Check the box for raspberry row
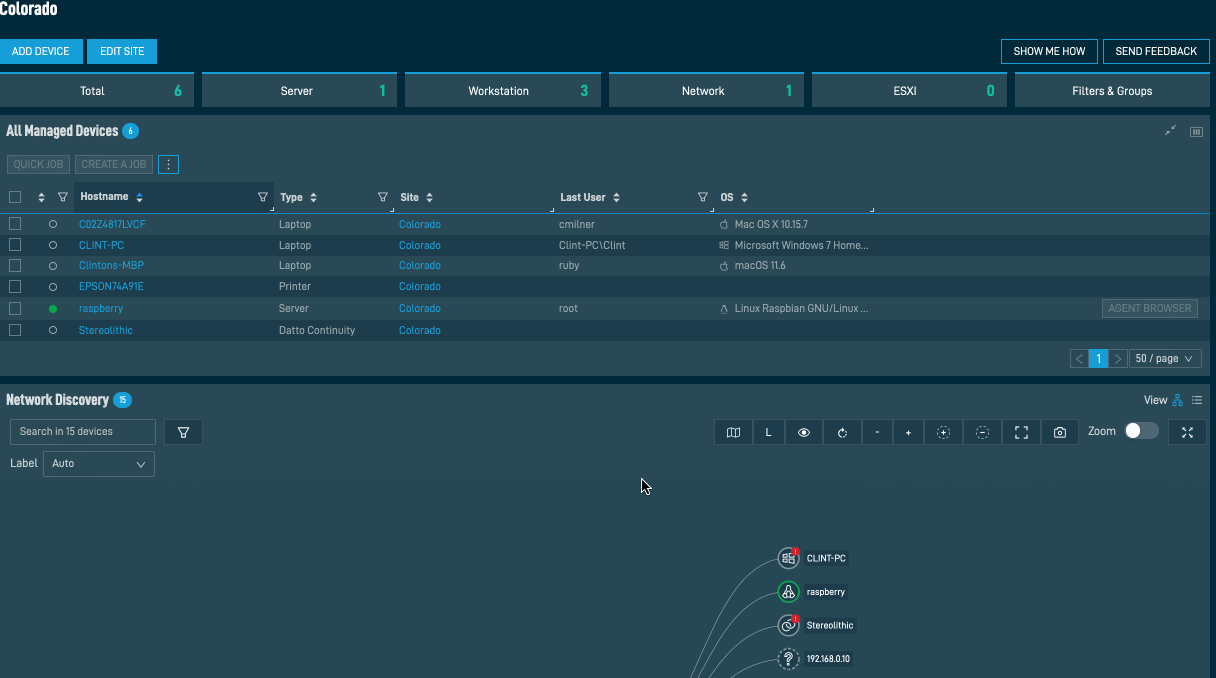1216x678 pixels. 15,308
